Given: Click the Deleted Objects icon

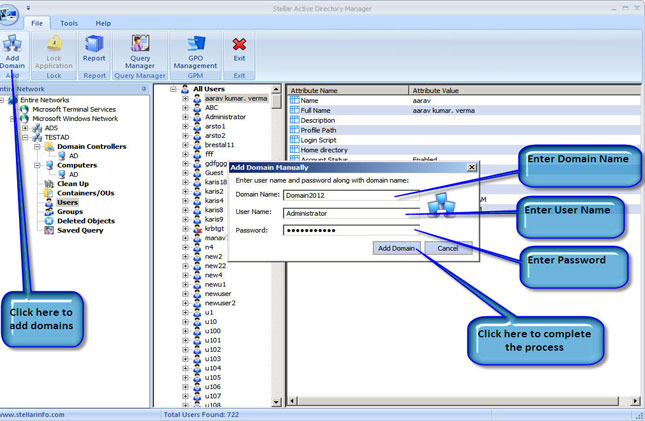Looking at the screenshot, I should [x=49, y=221].
